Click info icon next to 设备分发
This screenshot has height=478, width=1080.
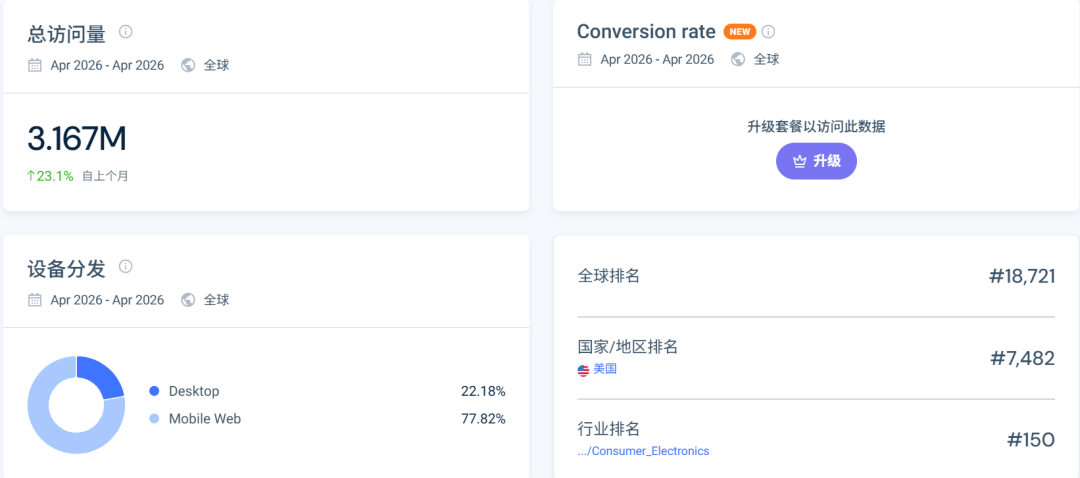(125, 266)
